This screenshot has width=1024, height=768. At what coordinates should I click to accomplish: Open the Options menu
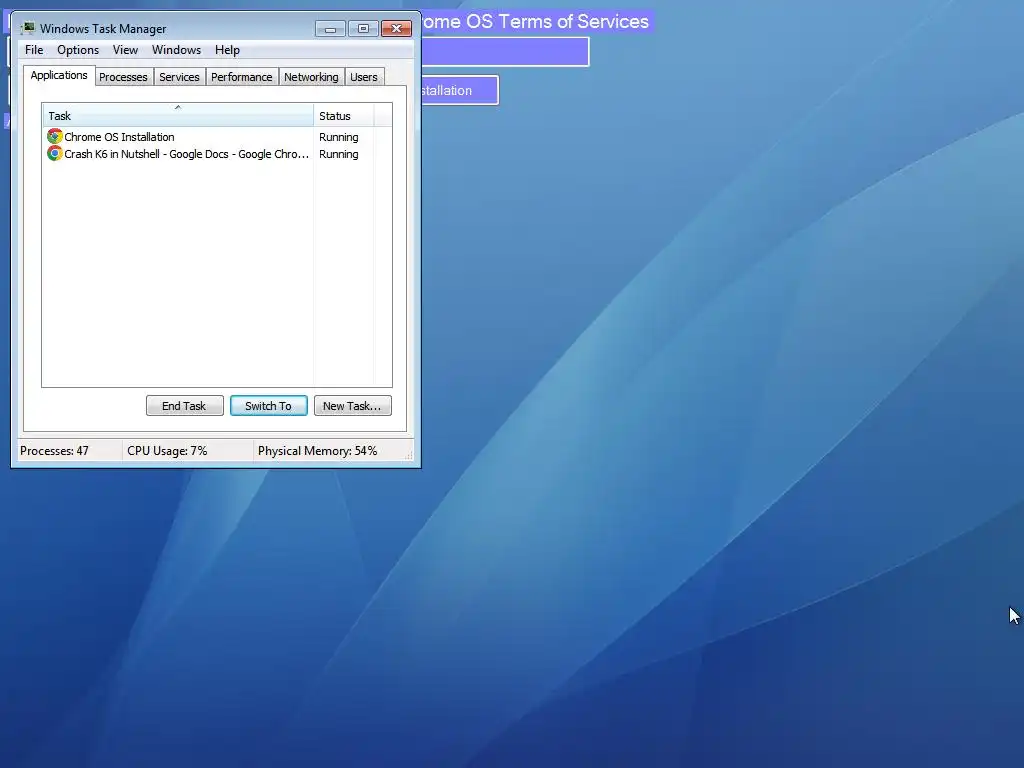pos(78,50)
